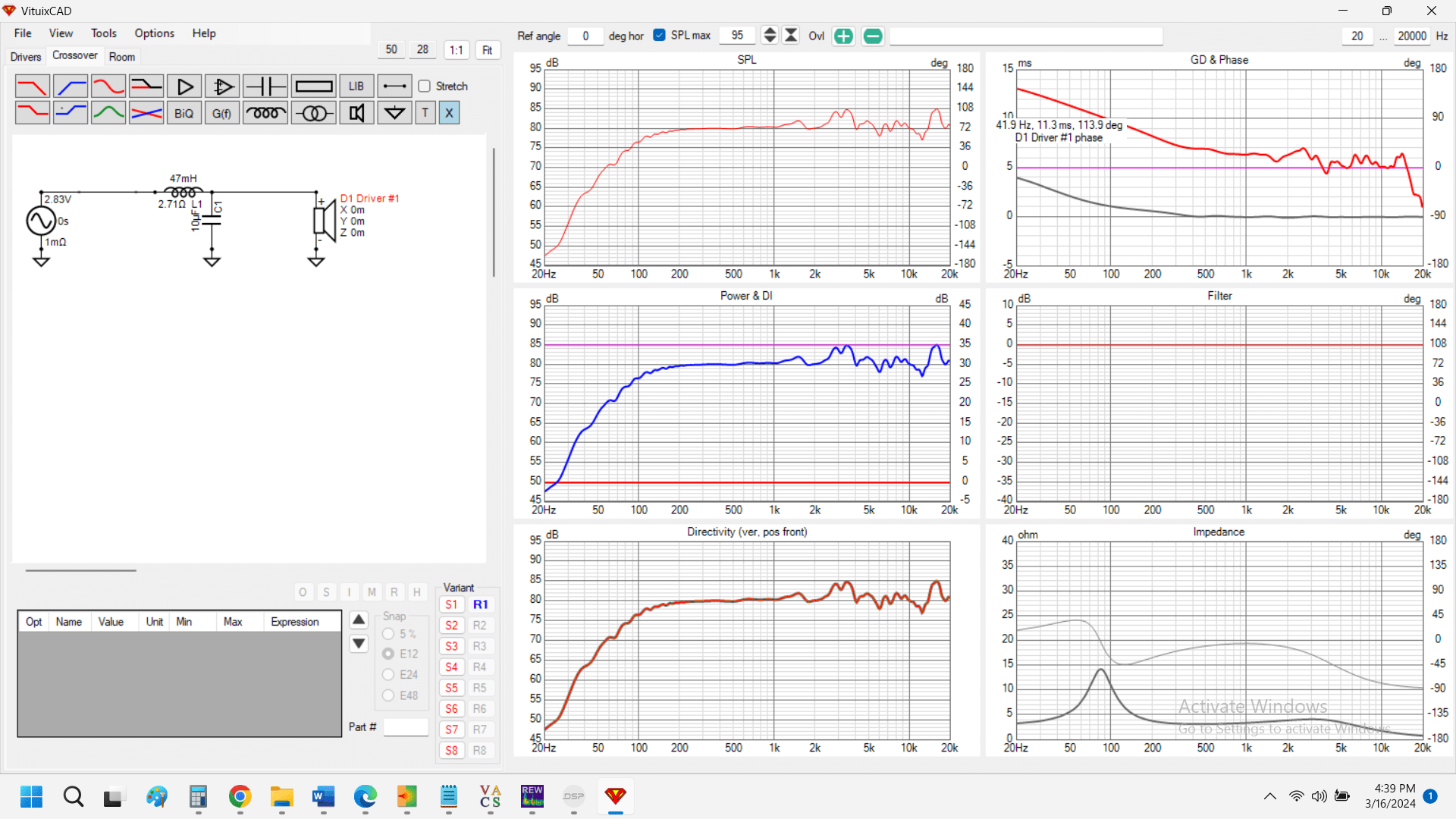
Task: Add a speaker driver component
Action: click(x=356, y=113)
